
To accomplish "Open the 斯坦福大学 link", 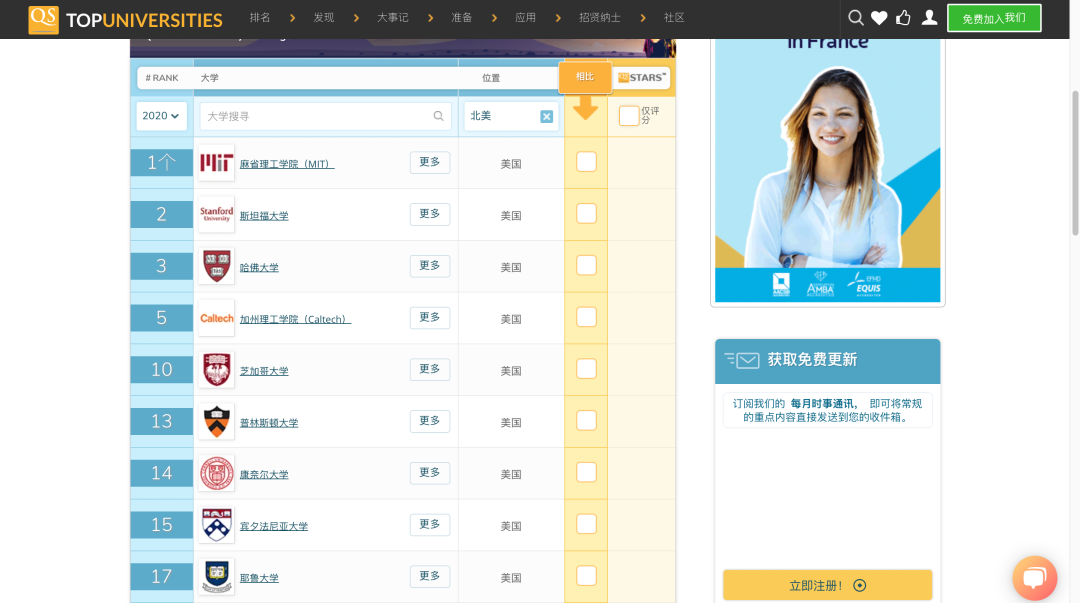I will point(264,216).
